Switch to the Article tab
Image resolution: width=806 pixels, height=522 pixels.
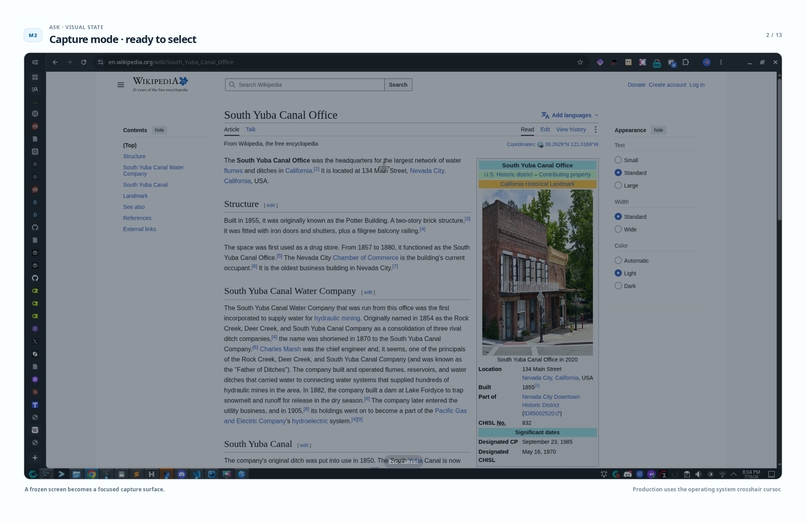coord(231,129)
